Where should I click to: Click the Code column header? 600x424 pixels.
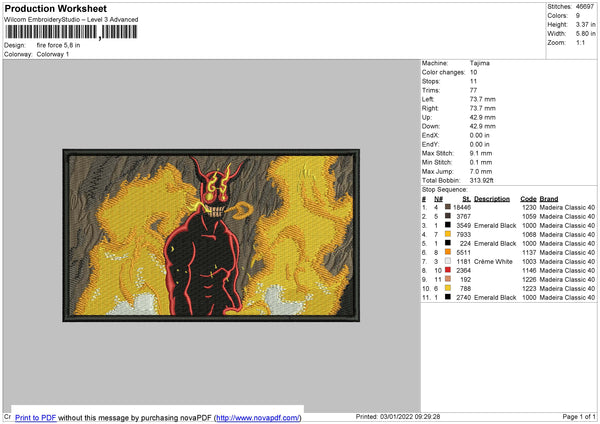coord(528,198)
